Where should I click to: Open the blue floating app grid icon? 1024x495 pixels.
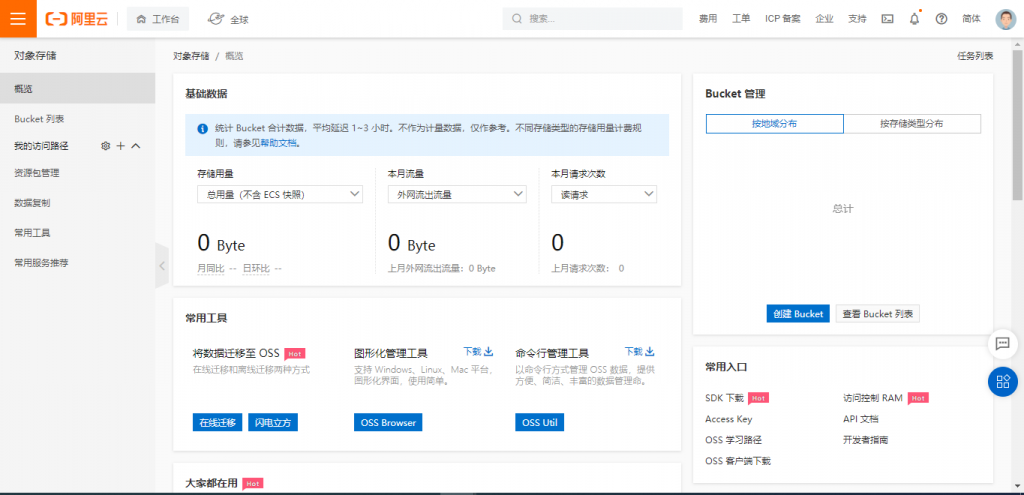(1002, 381)
